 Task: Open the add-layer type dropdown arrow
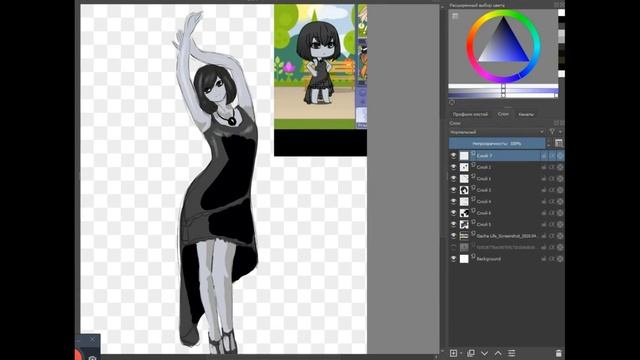[x=461, y=353]
